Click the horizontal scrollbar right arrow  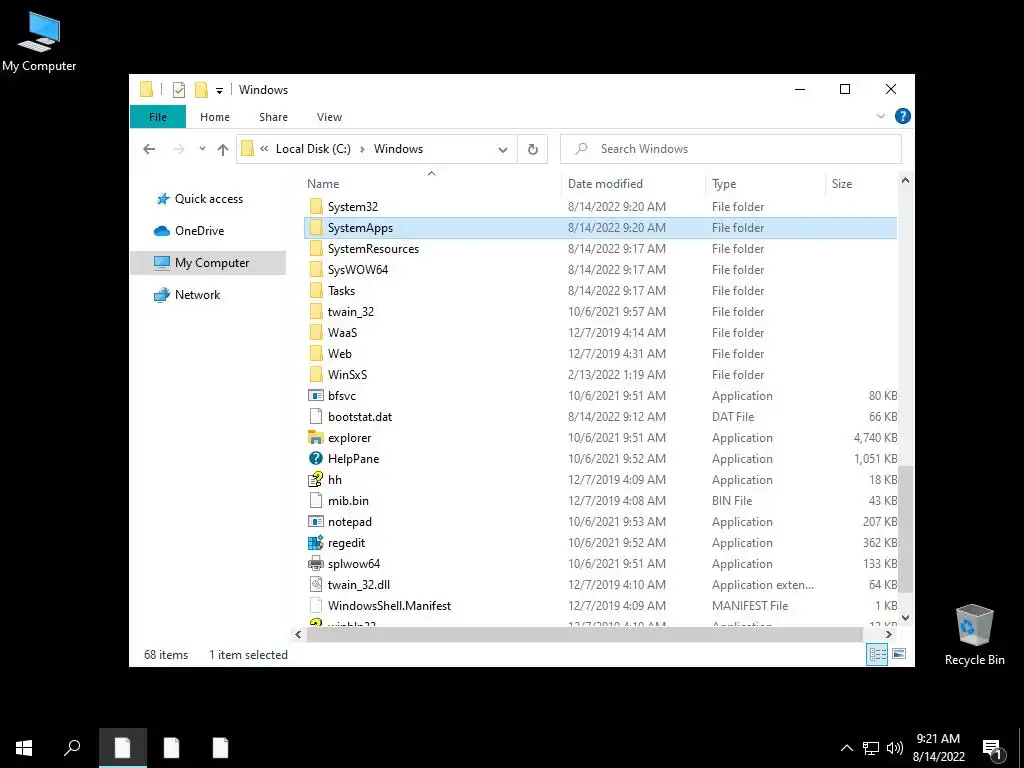tap(888, 634)
